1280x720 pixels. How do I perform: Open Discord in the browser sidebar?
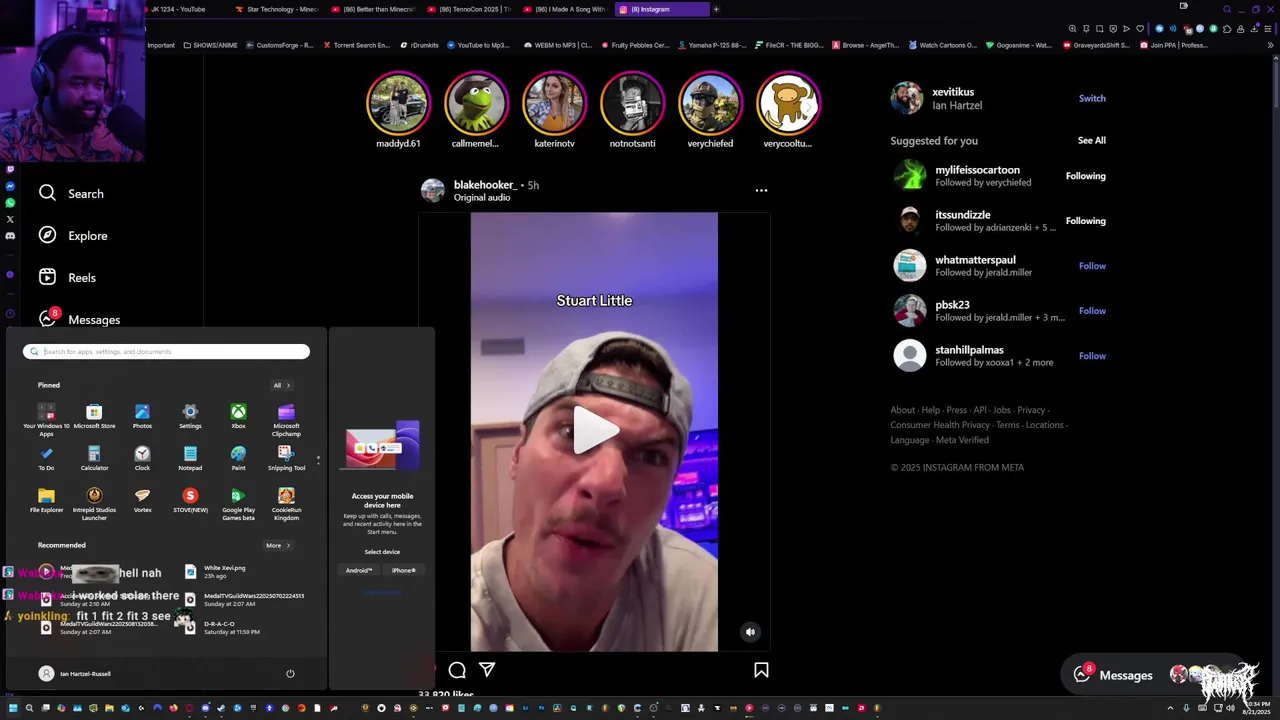10,236
